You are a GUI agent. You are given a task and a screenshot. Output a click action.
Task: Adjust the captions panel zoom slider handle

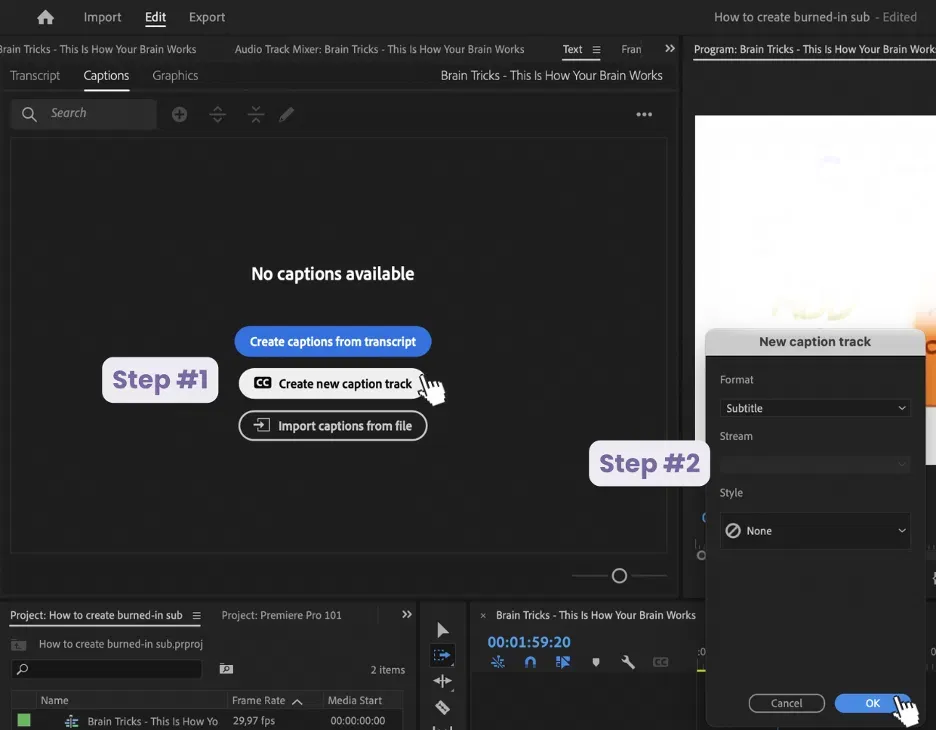tap(619, 575)
